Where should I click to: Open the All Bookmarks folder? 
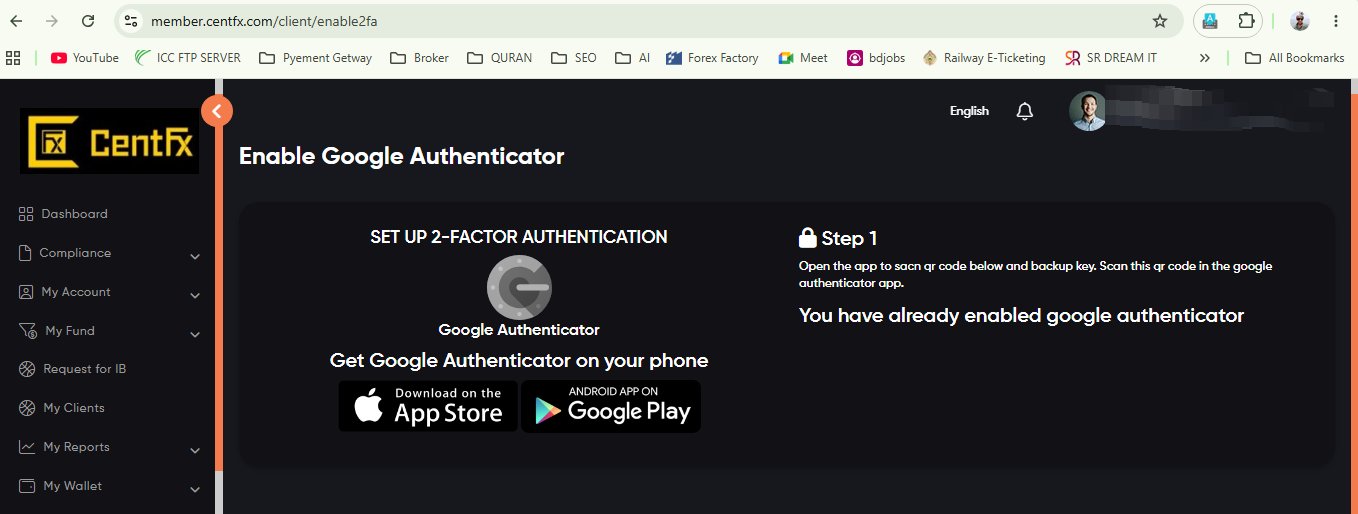[1294, 58]
